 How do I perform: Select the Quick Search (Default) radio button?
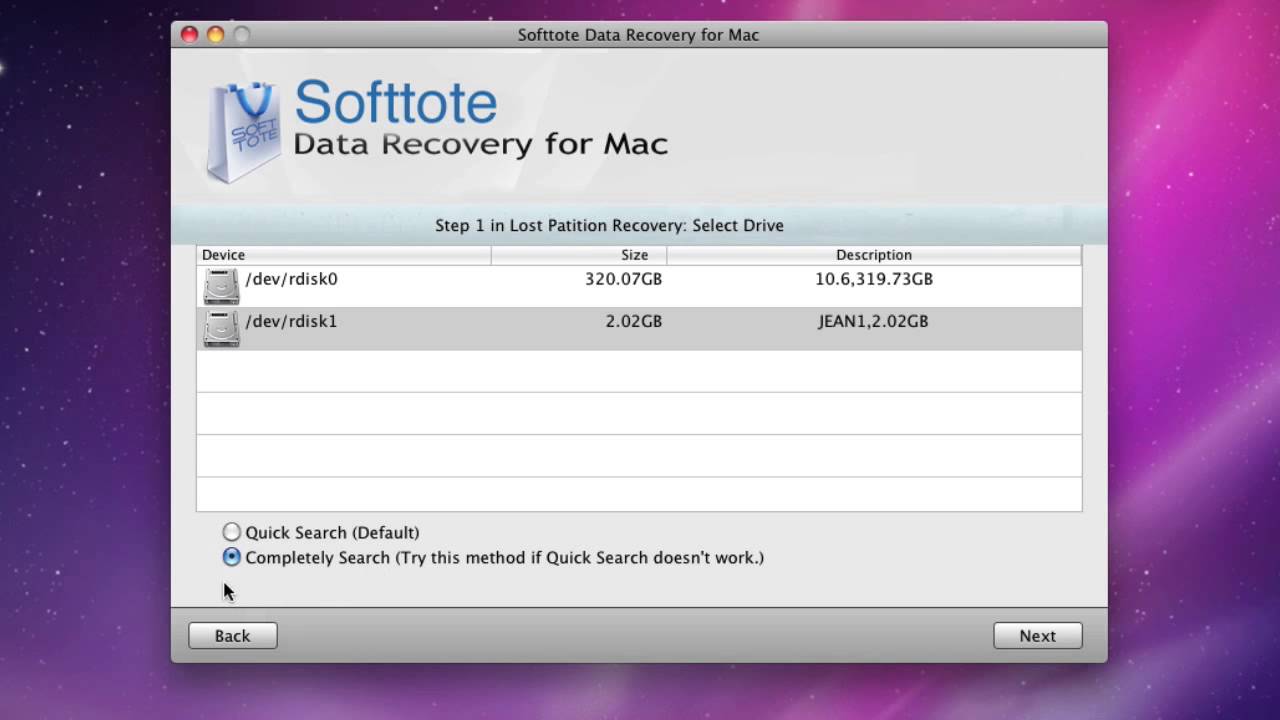232,532
